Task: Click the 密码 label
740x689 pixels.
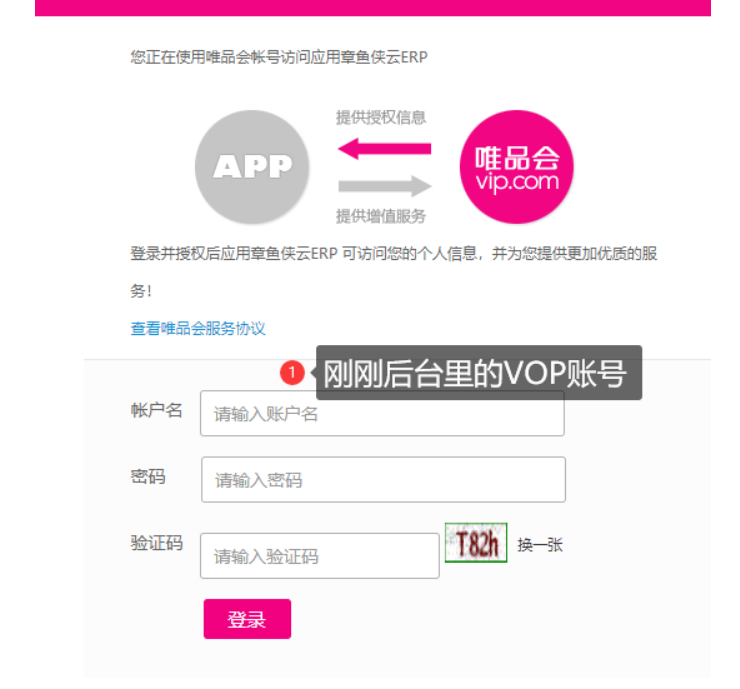Action: click(x=148, y=477)
